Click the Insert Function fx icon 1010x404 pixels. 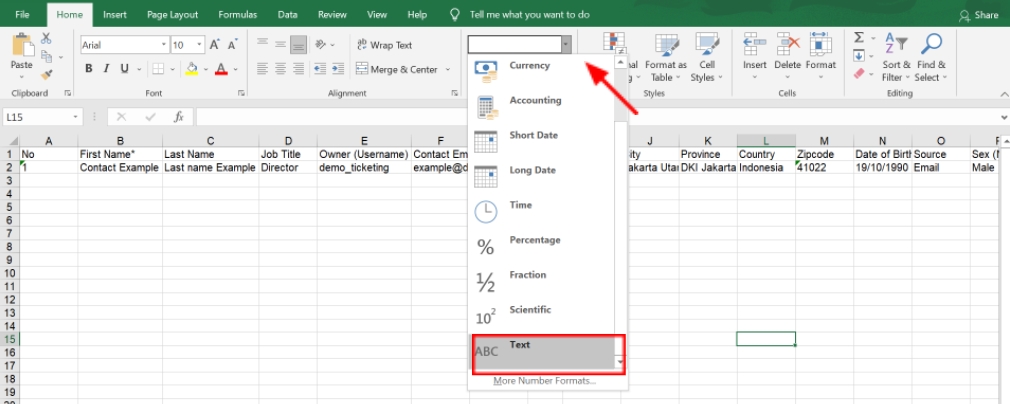[x=178, y=117]
